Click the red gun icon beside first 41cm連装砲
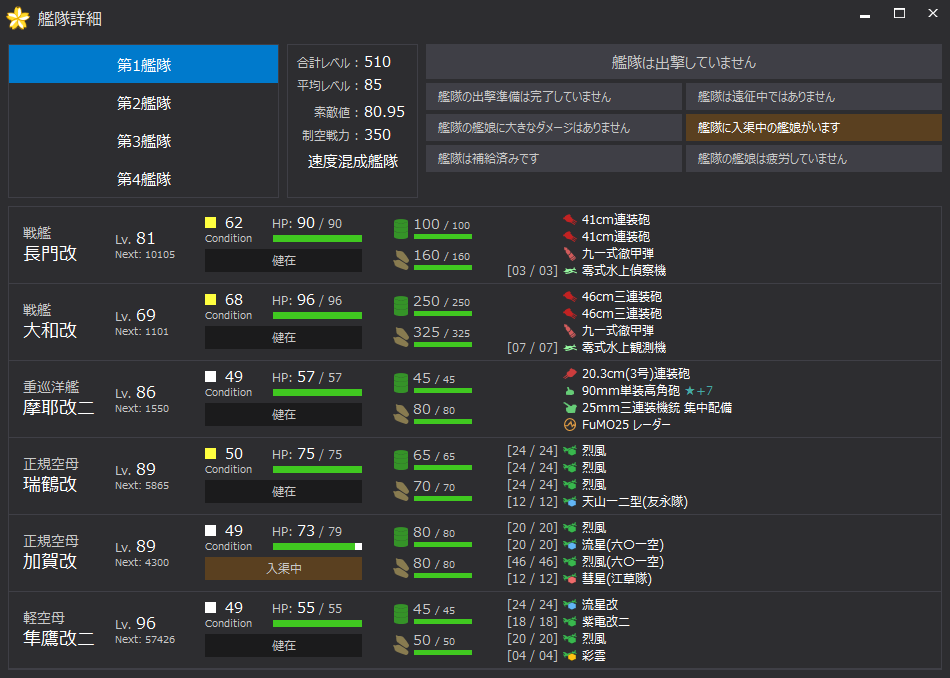This screenshot has height=678, width=950. coord(569,220)
